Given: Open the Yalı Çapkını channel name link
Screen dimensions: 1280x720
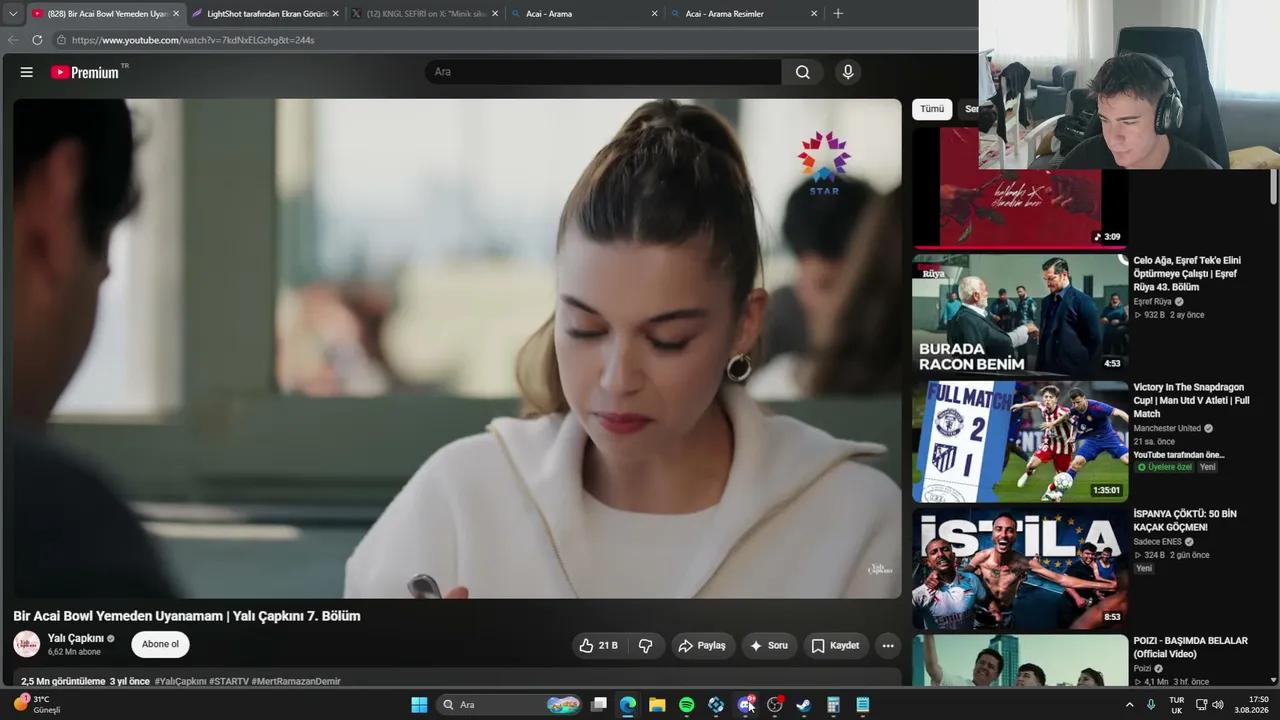Looking at the screenshot, I should coord(76,638).
